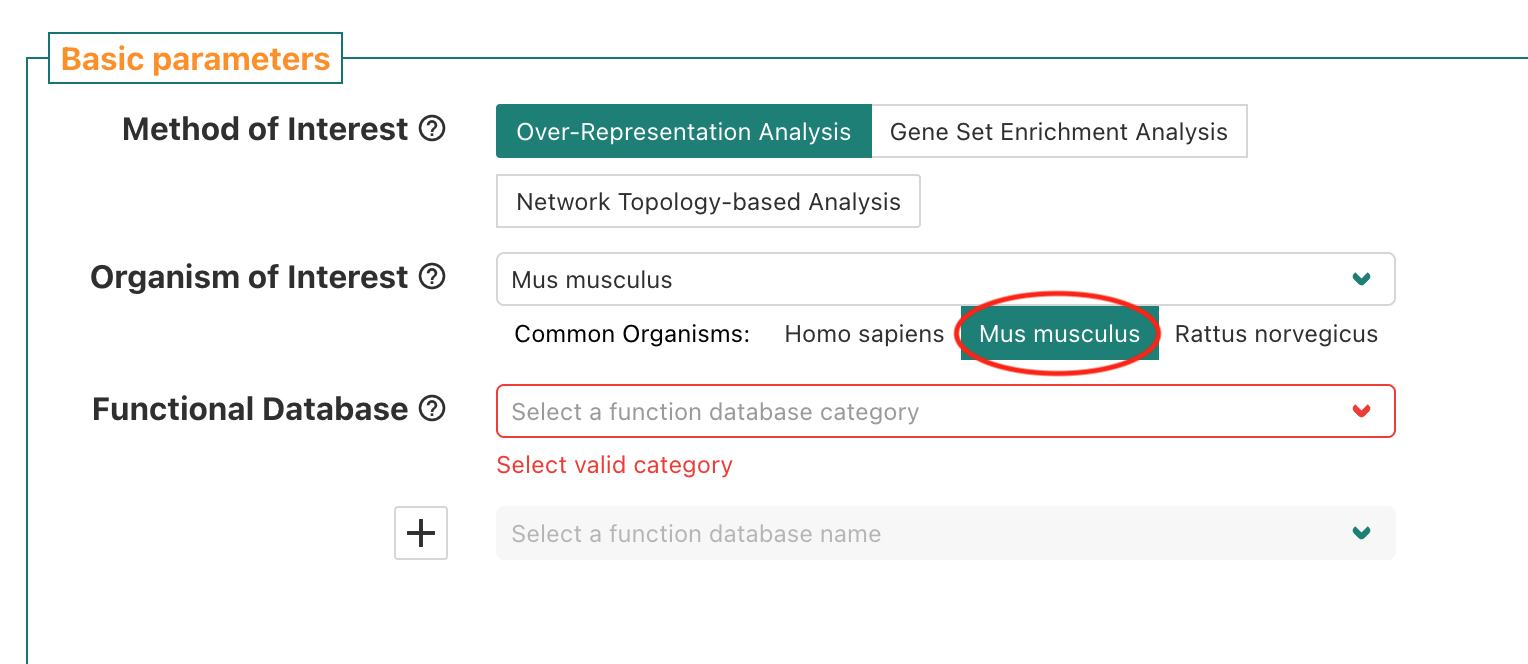Click the teal chevron on the organism selector

tap(1362, 279)
